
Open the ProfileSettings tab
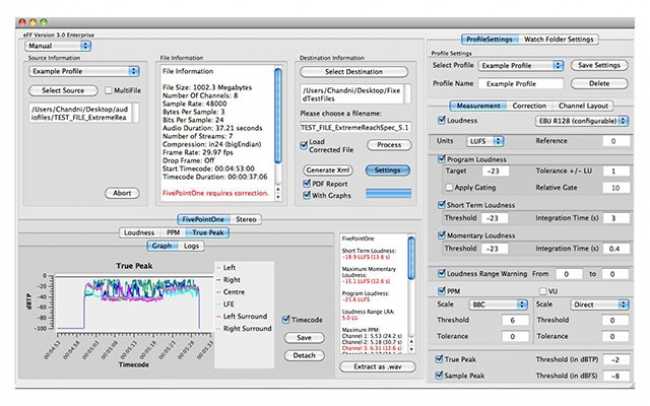pos(489,39)
